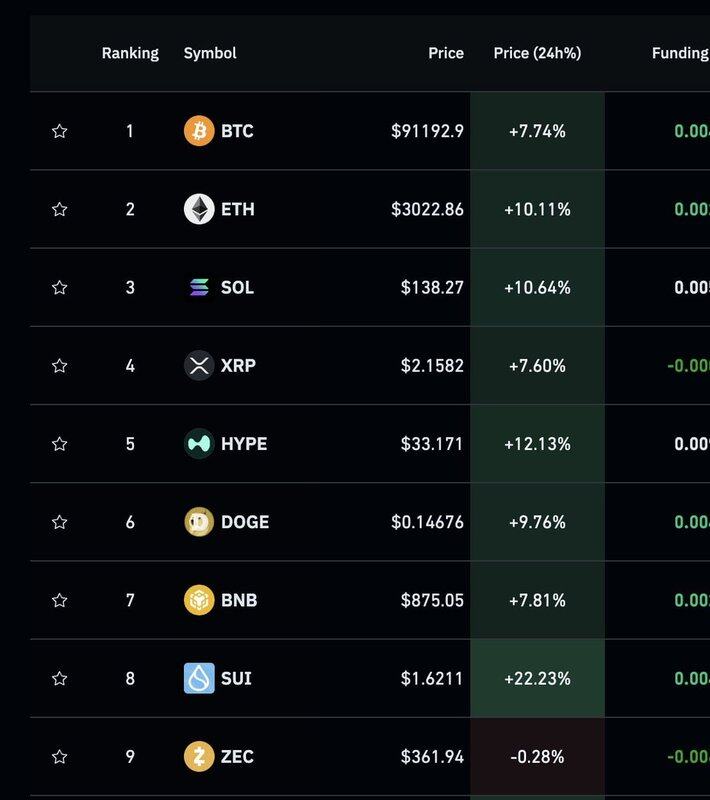Viewport: 710px width, 800px height.
Task: Click the XRP logo icon
Action: [x=199, y=366]
